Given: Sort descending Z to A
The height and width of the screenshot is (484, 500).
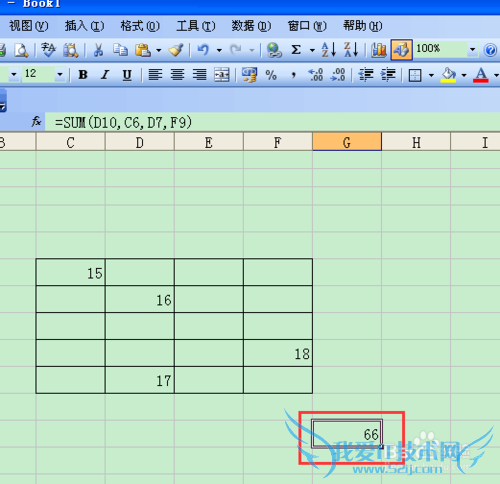Looking at the screenshot, I should click(351, 50).
